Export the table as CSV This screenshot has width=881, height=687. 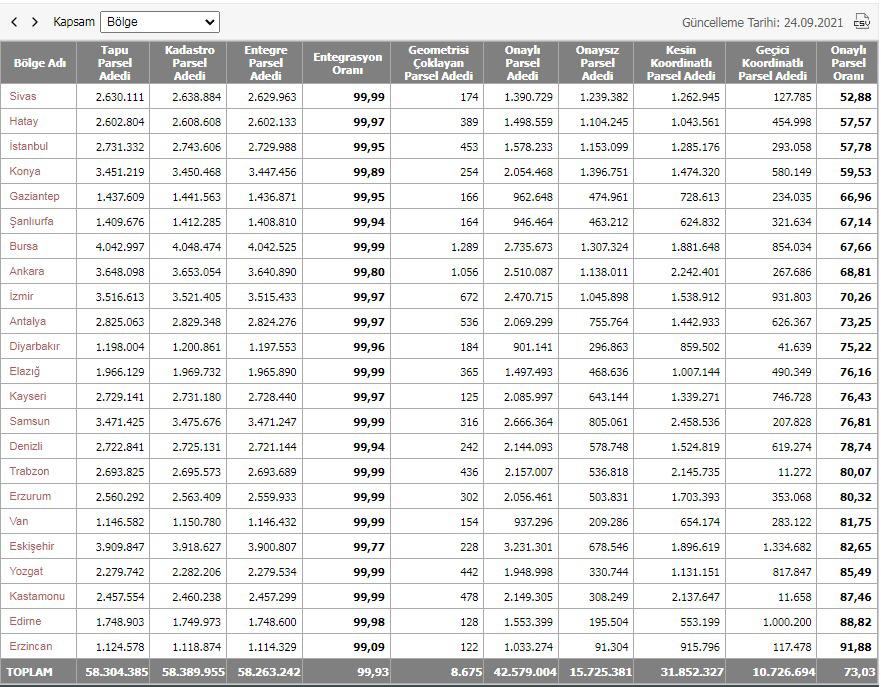[x=861, y=21]
